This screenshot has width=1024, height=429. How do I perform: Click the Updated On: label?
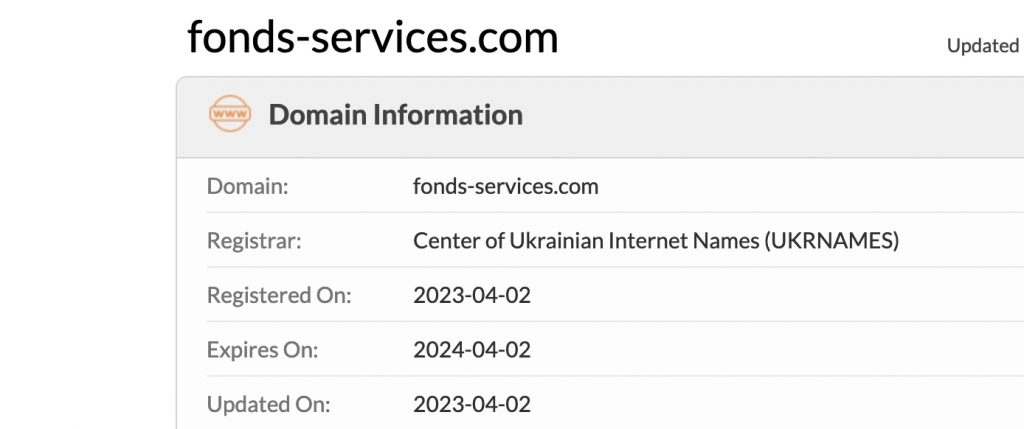(x=268, y=405)
